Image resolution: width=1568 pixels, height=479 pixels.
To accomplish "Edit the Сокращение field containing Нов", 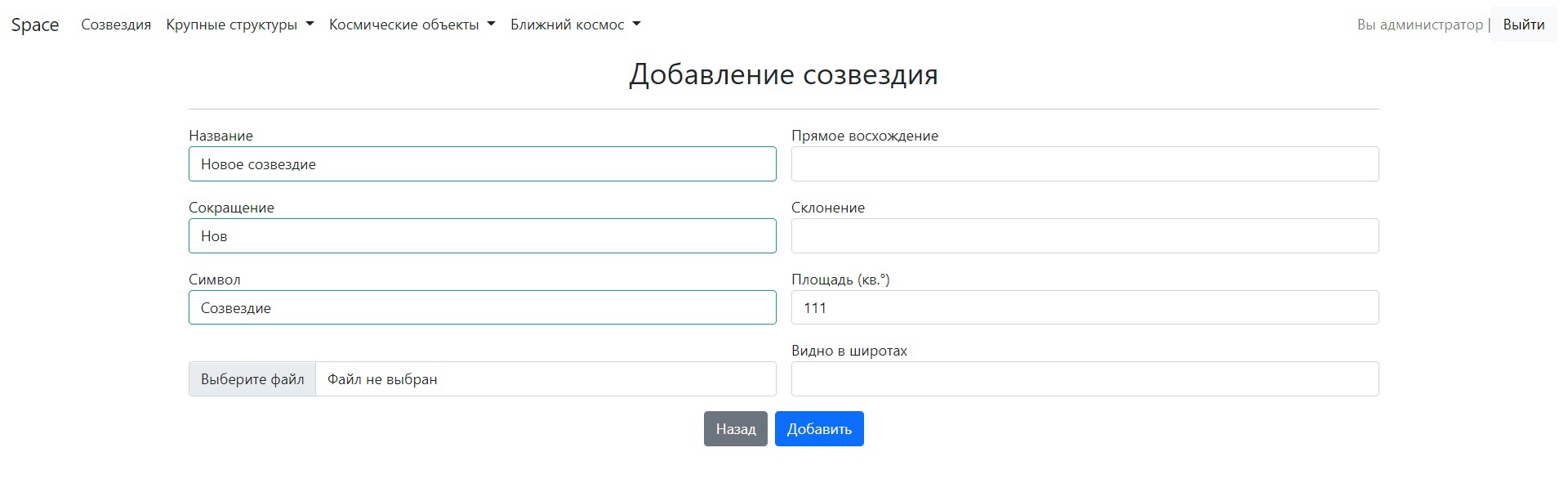I will click(483, 236).
